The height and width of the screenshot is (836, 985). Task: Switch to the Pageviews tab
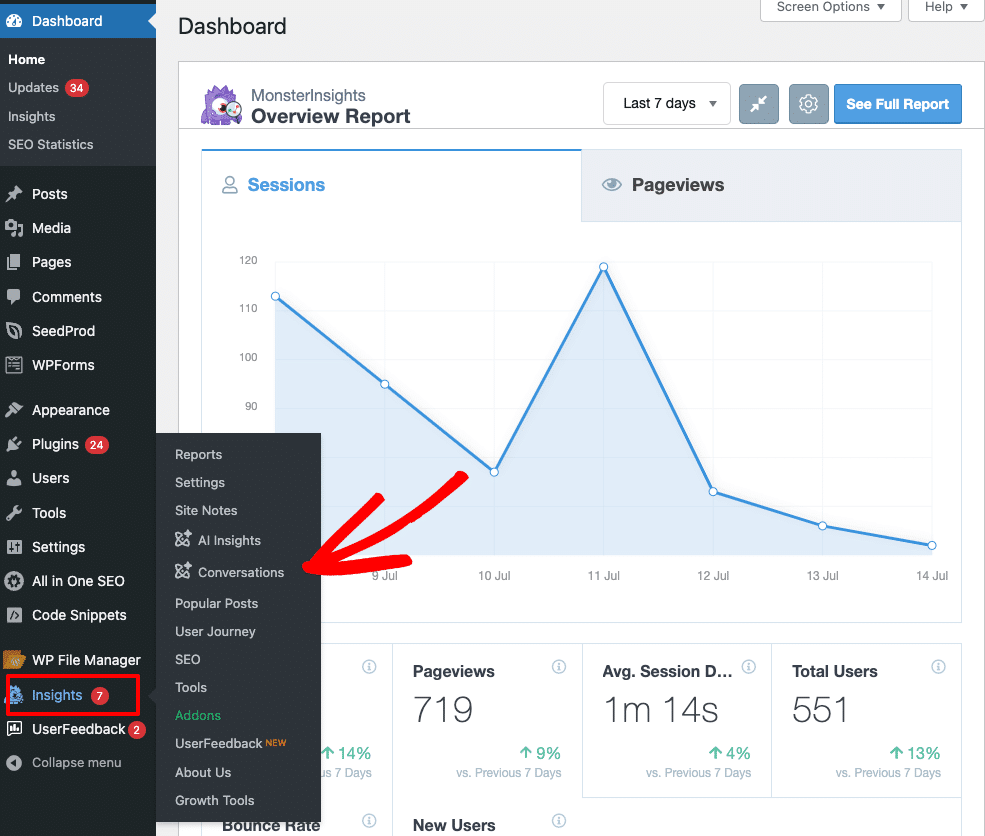pyautogui.click(x=677, y=185)
